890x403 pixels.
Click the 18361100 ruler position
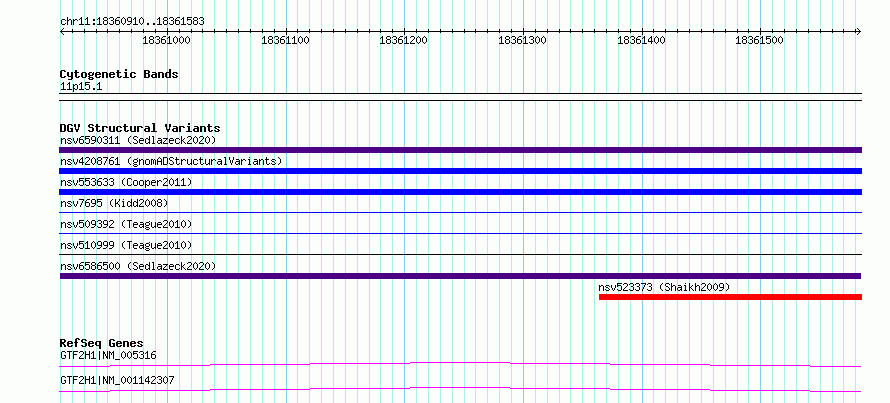[285, 40]
